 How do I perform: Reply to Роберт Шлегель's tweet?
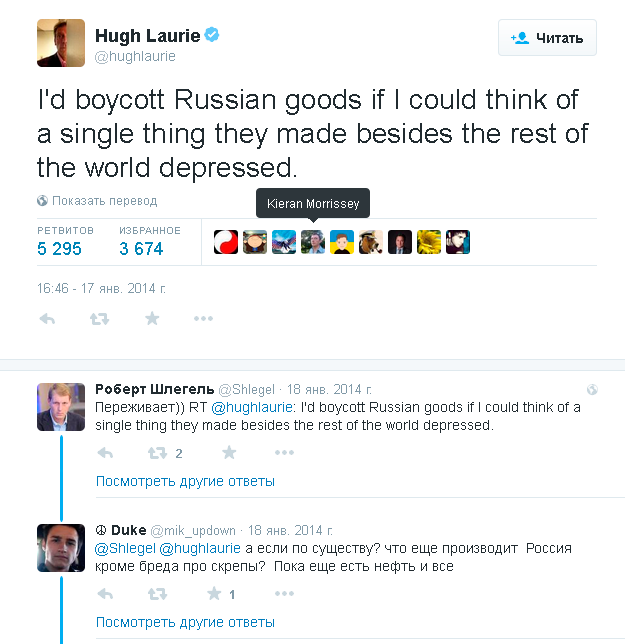coord(105,453)
